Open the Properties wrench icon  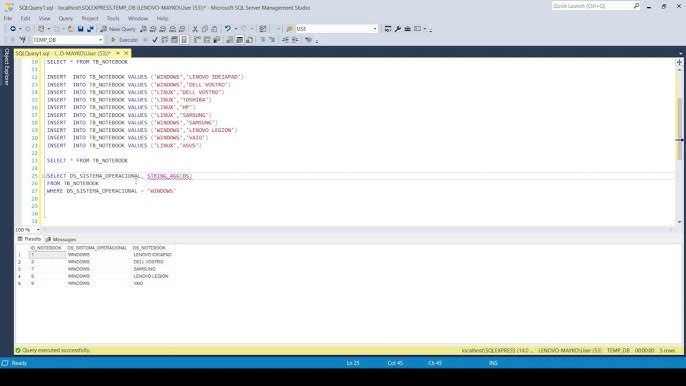(x=398, y=29)
